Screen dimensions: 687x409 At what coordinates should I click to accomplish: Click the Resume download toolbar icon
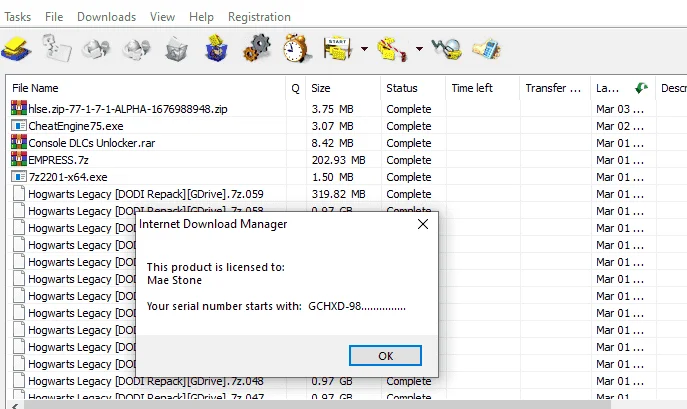tap(57, 49)
